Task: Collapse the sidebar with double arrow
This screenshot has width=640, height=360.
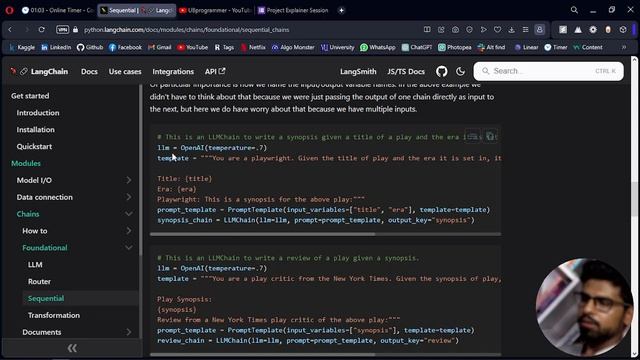Action: click(72, 348)
